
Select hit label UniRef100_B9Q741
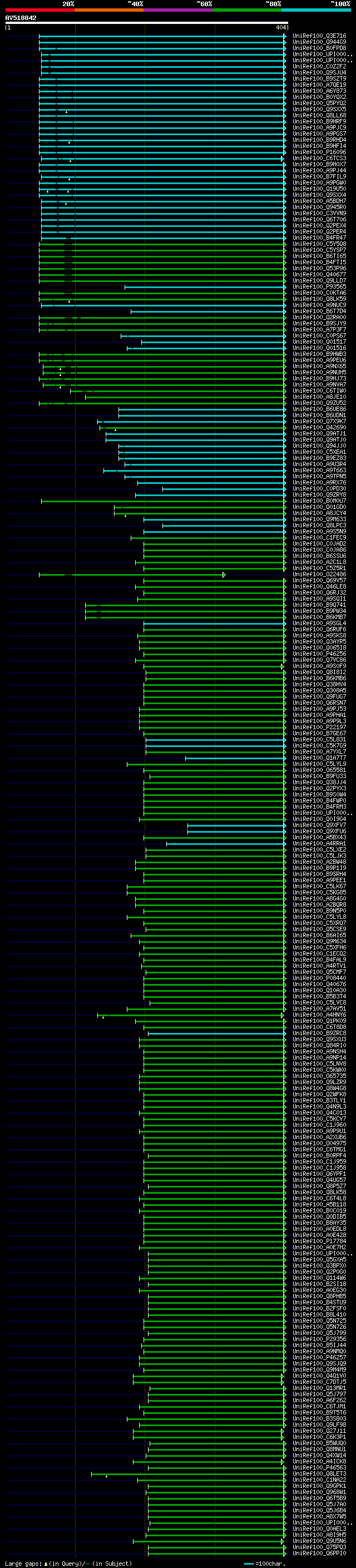[319, 605]
